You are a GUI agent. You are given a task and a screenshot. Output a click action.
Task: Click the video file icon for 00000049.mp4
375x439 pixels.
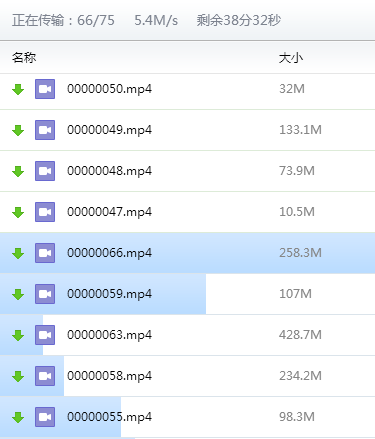coord(45,130)
